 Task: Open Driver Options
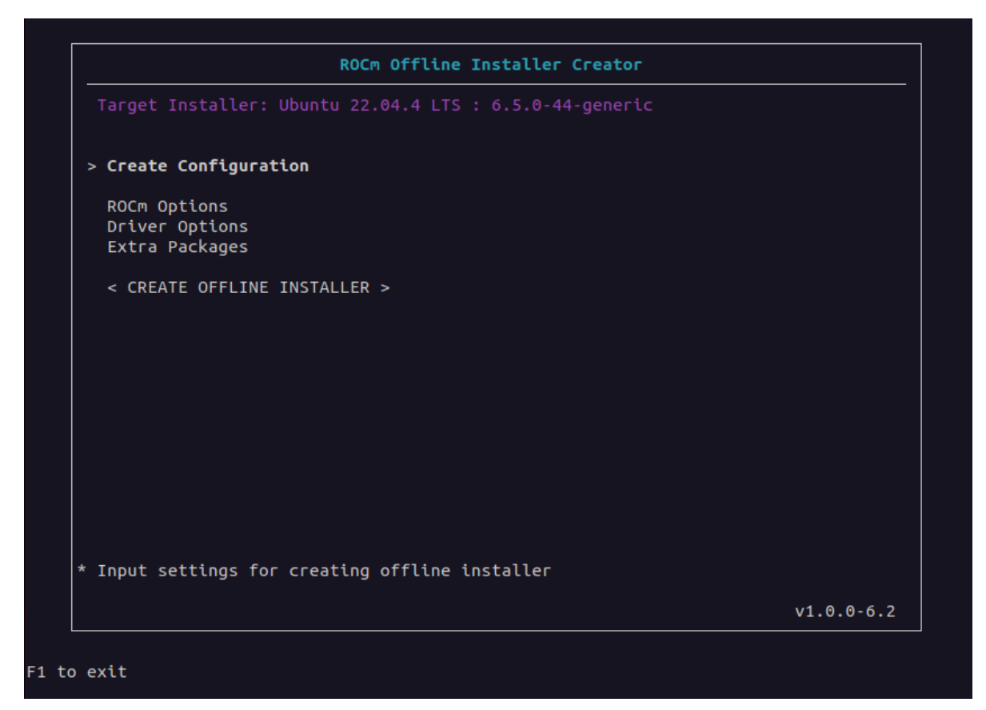pyautogui.click(x=177, y=227)
